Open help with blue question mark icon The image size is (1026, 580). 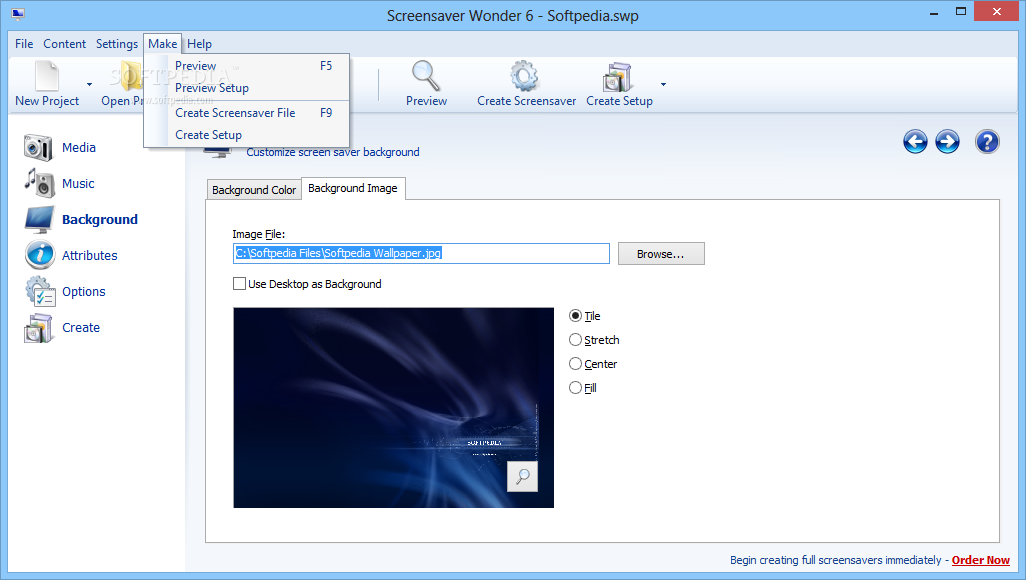[x=987, y=141]
